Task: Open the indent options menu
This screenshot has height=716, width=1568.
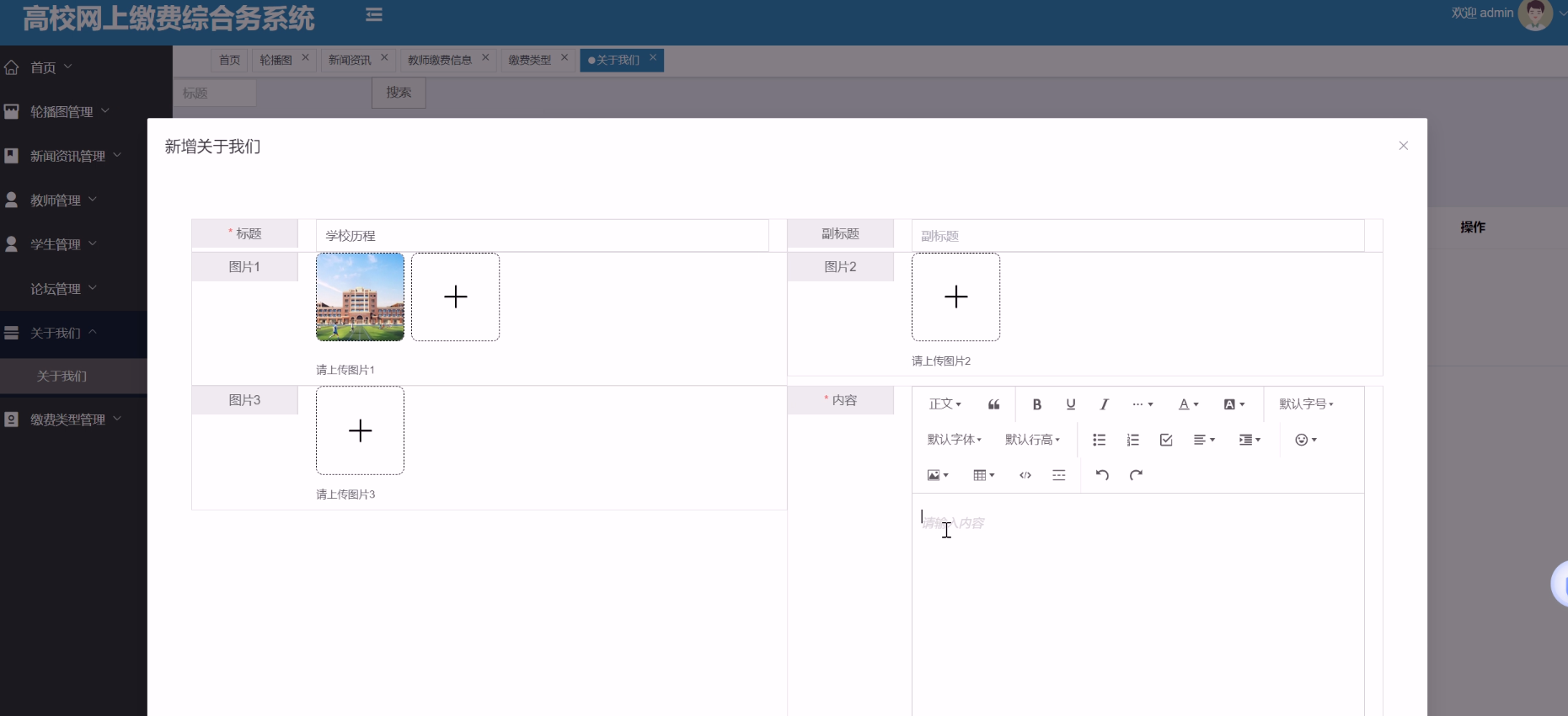Action: pos(1250,440)
